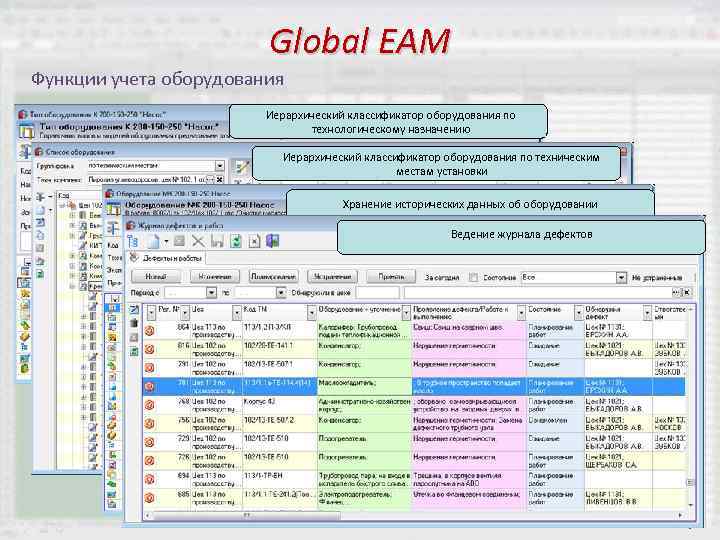Open the Код ТМ column filter arrow
Viewport: 720px width, 540px height.
[x=312, y=313]
